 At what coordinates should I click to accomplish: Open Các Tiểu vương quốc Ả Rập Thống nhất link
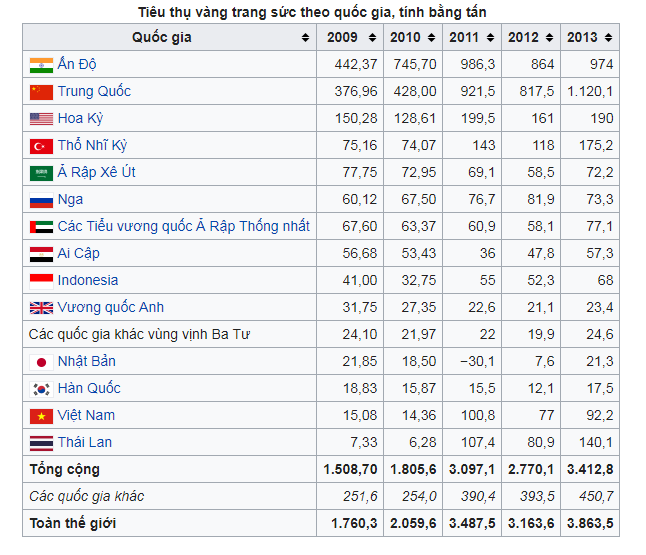click(x=183, y=226)
